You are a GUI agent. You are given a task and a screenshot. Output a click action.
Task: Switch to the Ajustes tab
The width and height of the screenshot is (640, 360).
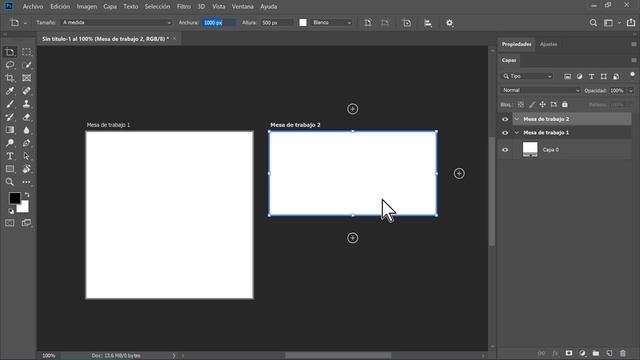549,44
